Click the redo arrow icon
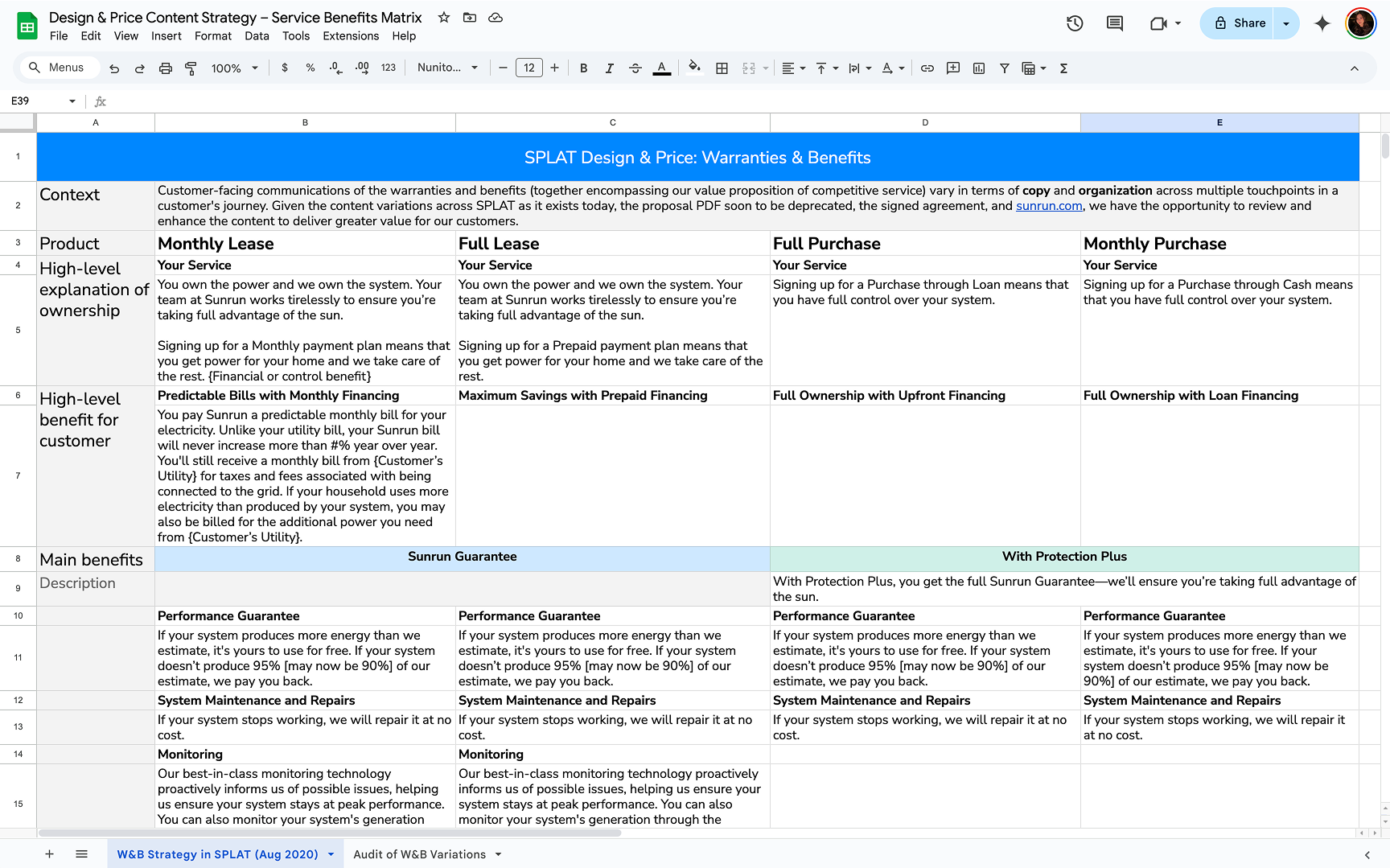This screenshot has width=1390, height=868. [x=140, y=68]
